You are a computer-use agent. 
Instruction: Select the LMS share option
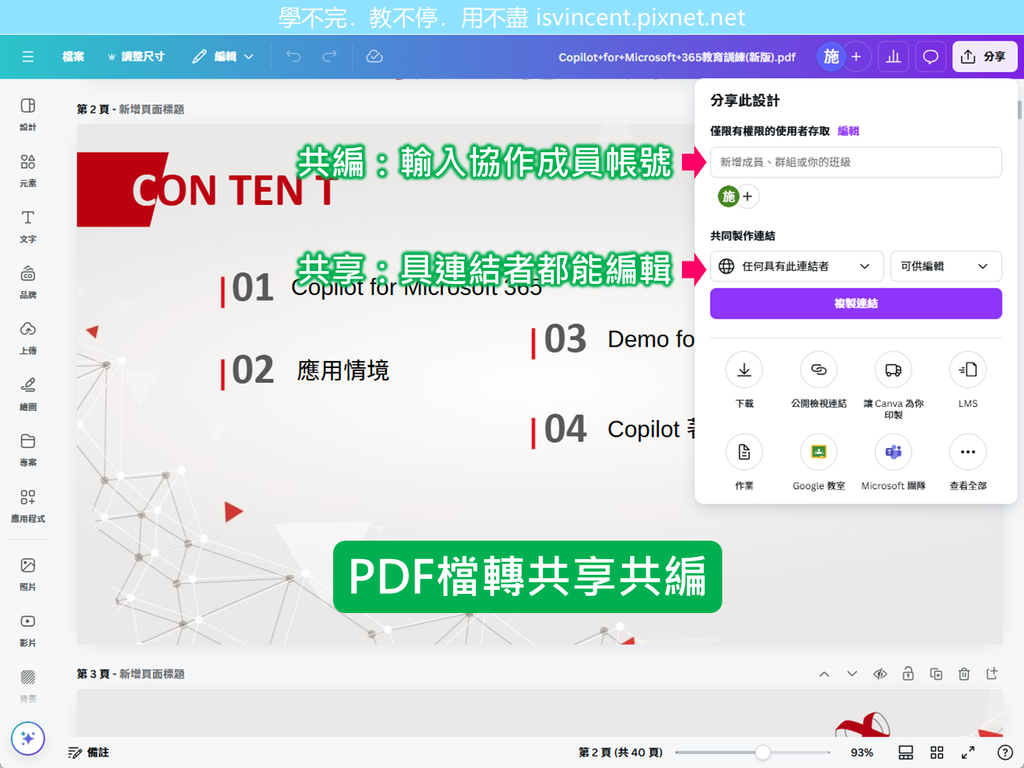(968, 380)
